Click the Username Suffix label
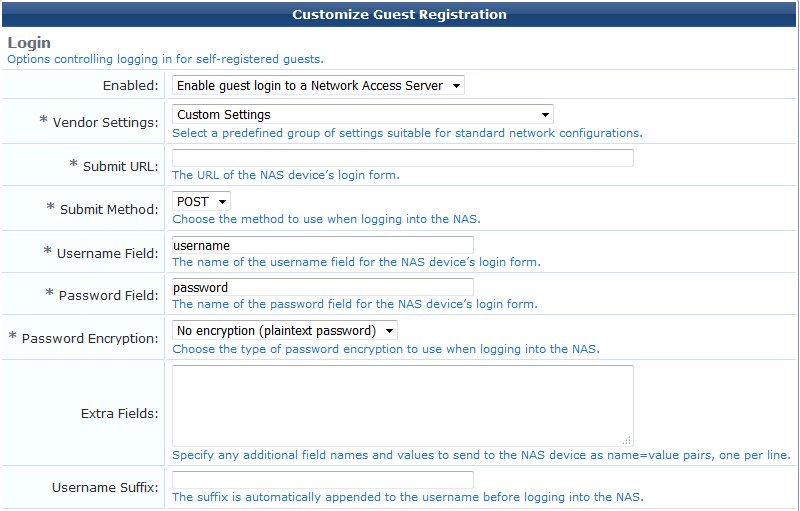 [105, 488]
